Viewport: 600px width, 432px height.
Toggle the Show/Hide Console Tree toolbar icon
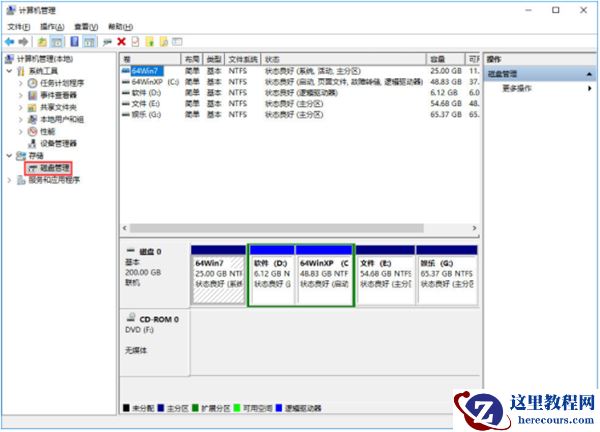coord(57,42)
